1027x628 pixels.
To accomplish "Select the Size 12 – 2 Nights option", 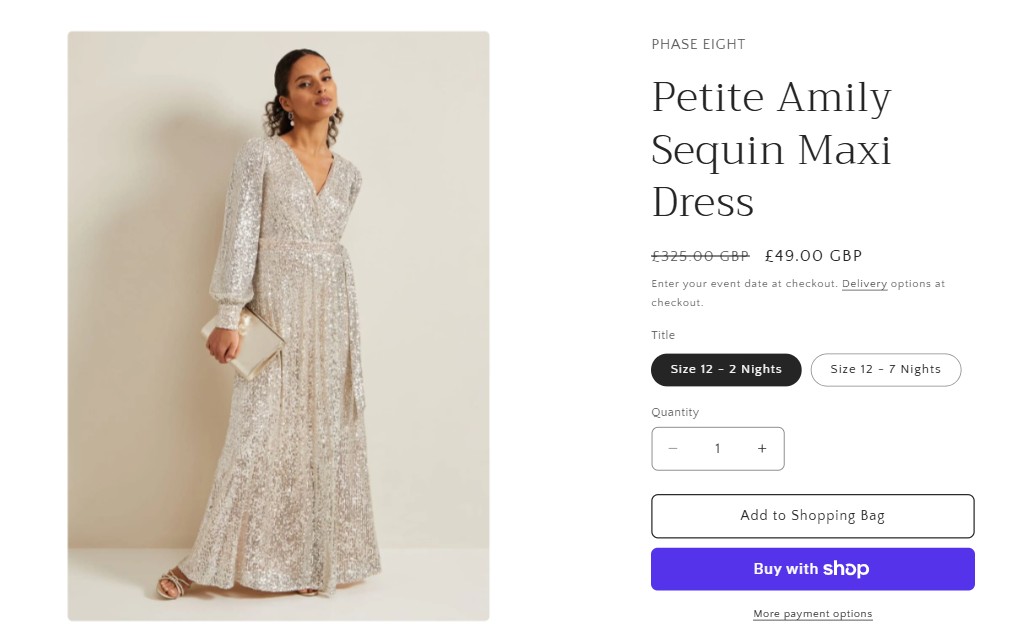I will pyautogui.click(x=726, y=369).
